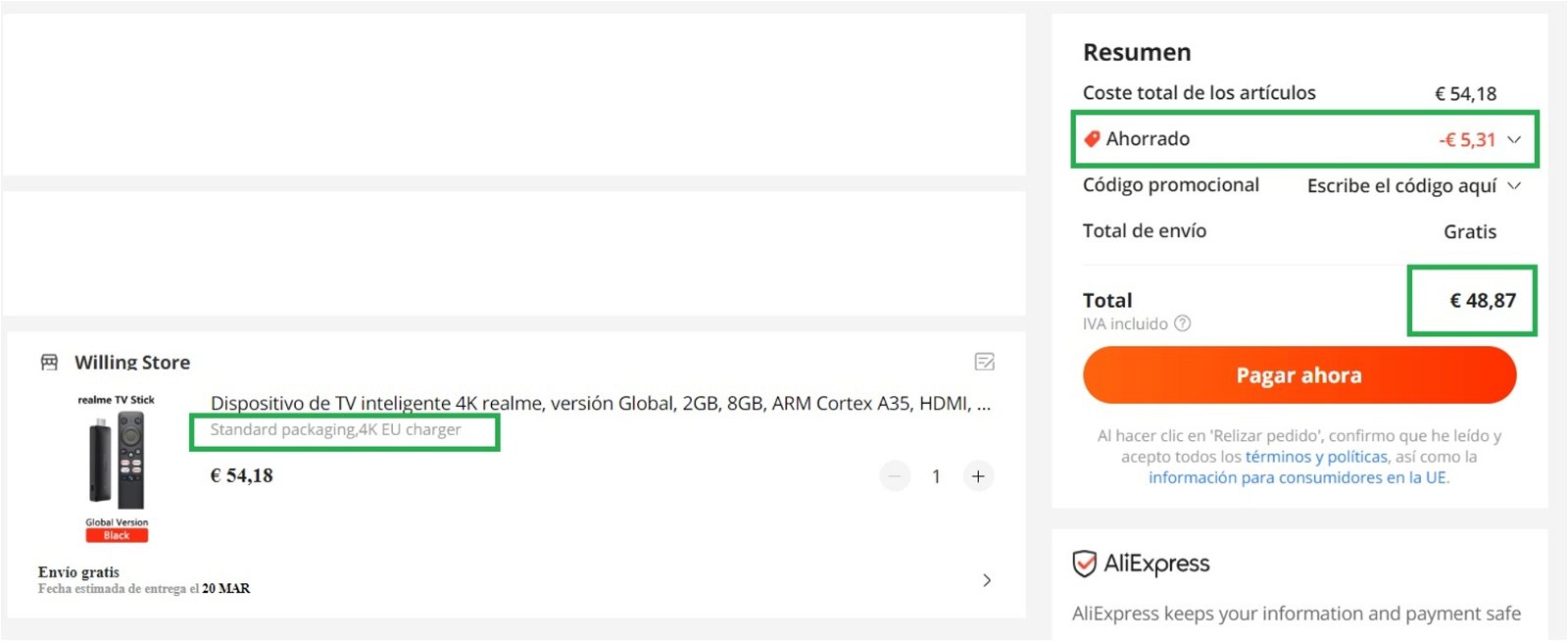Expand the promo code entry chevron

click(x=1514, y=186)
